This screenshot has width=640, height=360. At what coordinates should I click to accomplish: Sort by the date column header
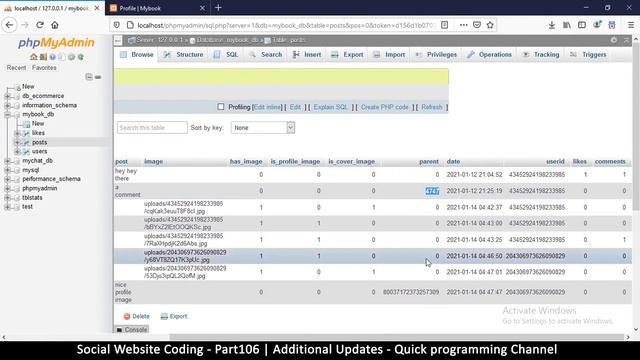point(453,162)
